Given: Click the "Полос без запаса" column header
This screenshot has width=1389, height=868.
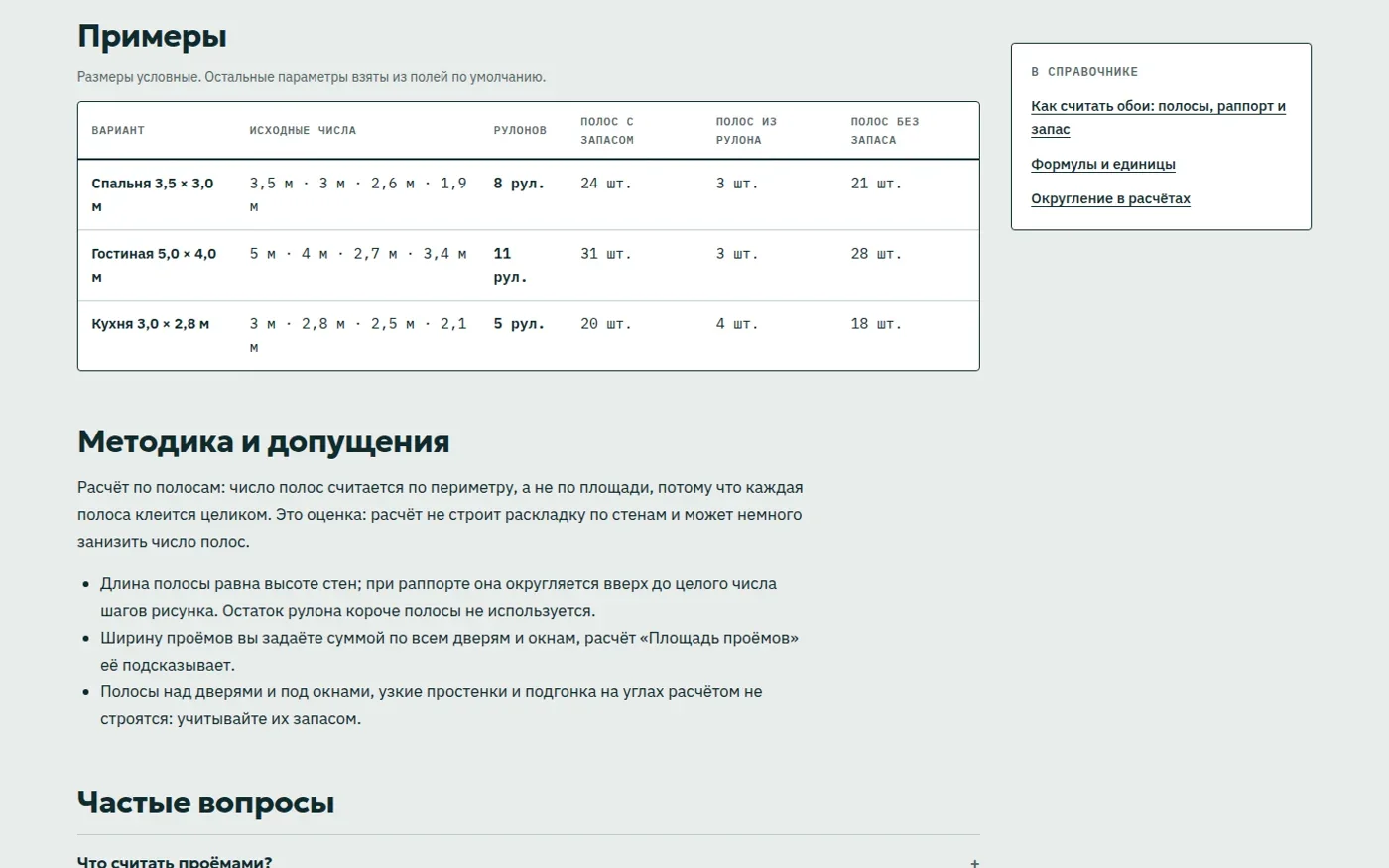Looking at the screenshot, I should pos(885,131).
